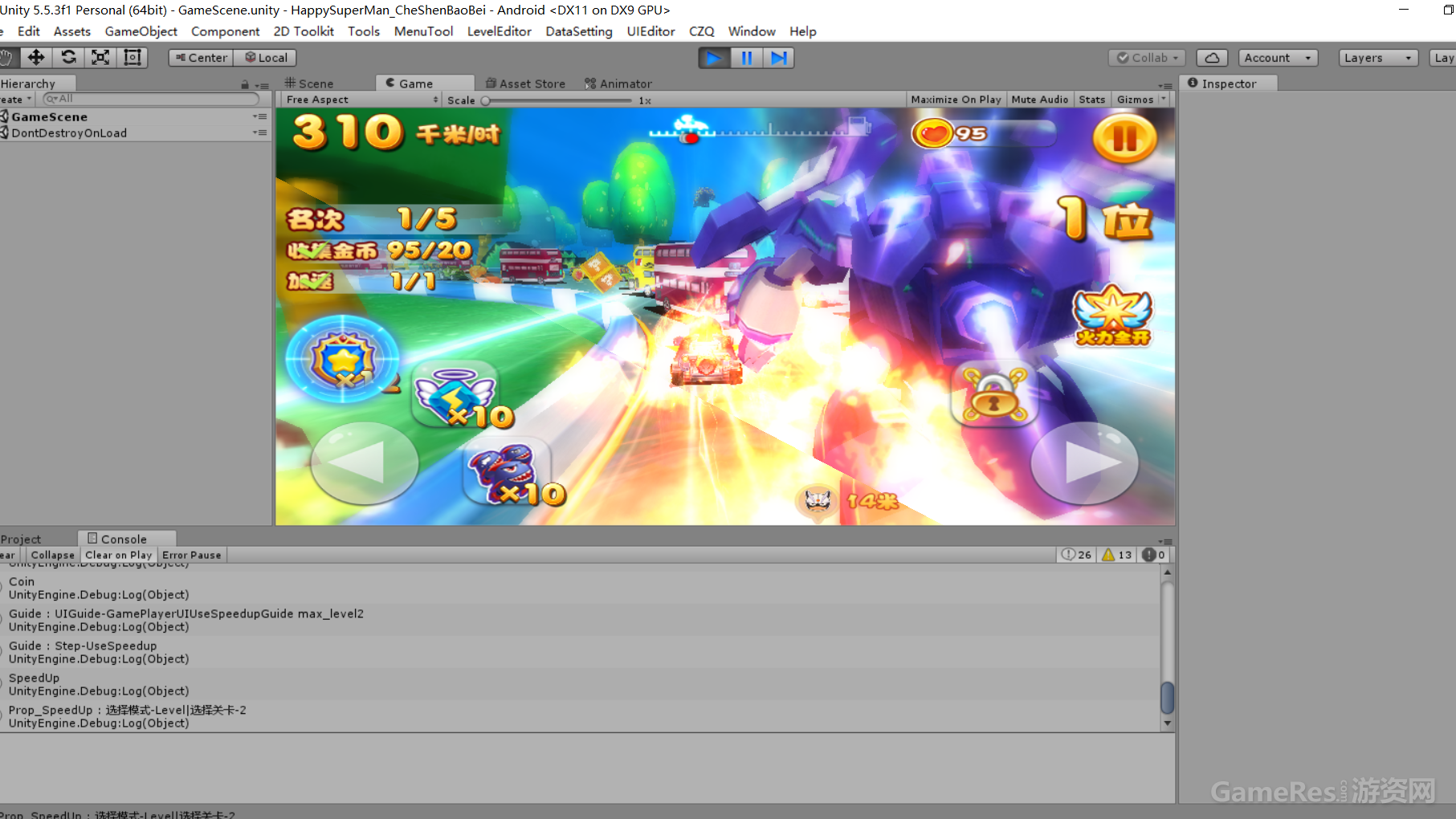Use the shield star skill icon
This screenshot has width=1456, height=819.
coord(343,359)
